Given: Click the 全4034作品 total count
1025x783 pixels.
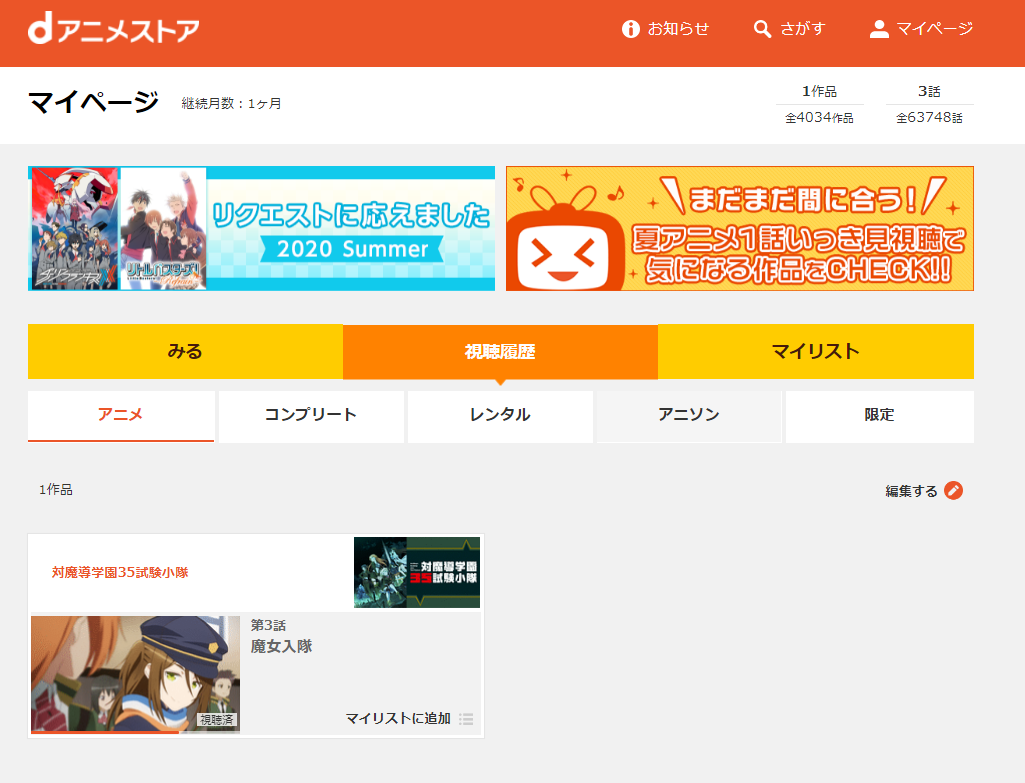Looking at the screenshot, I should coord(819,118).
